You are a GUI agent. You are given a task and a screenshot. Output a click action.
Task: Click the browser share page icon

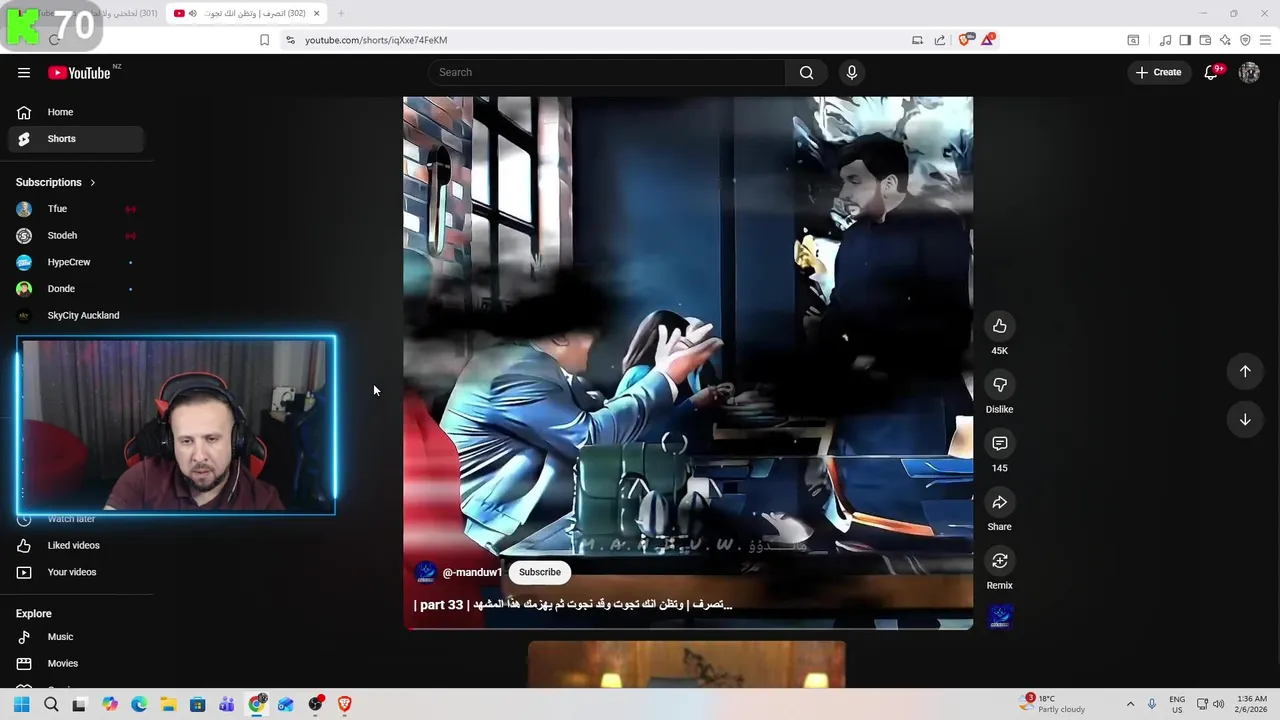coord(940,40)
